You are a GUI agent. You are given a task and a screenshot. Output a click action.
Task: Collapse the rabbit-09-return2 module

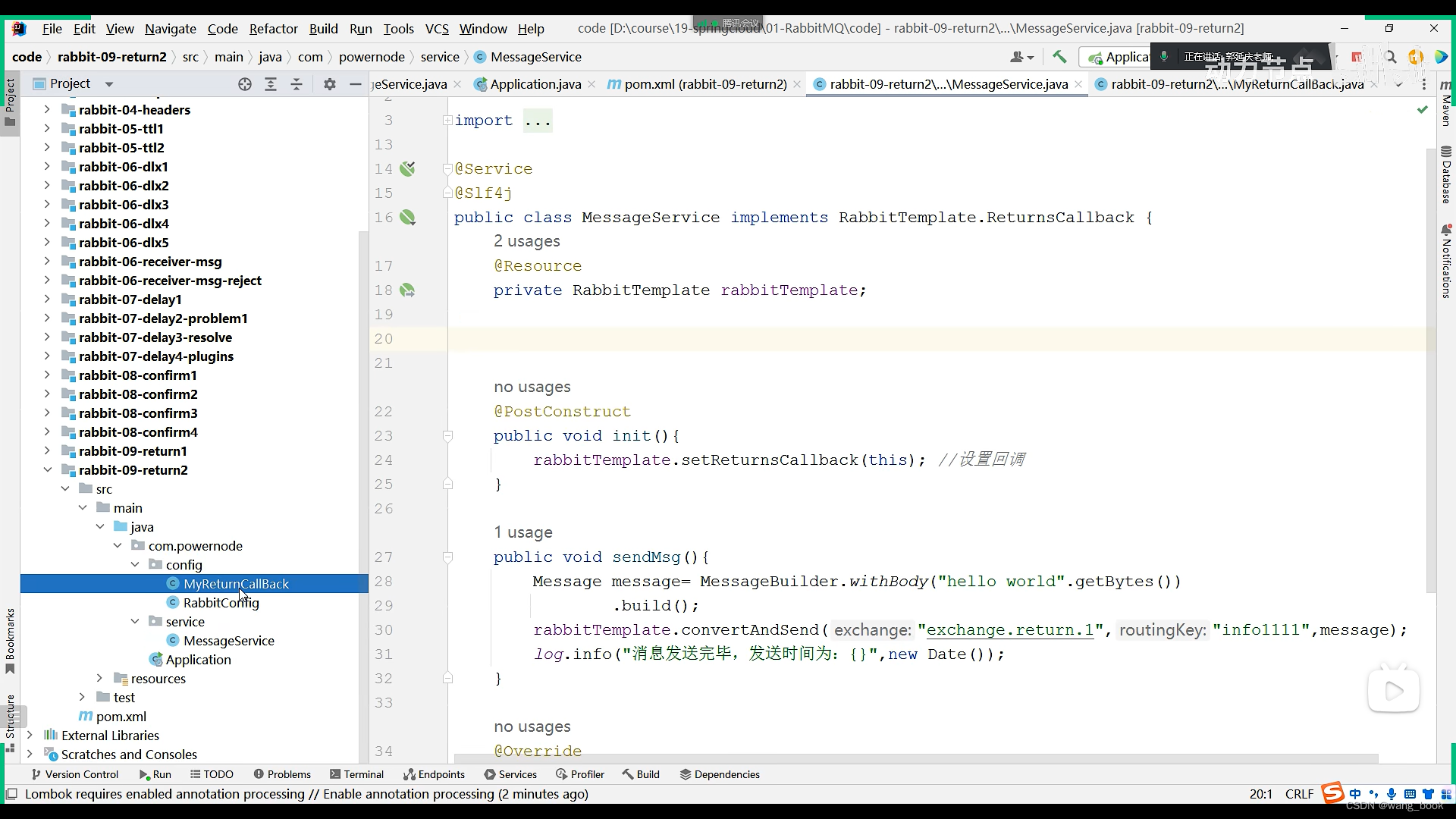(x=47, y=470)
